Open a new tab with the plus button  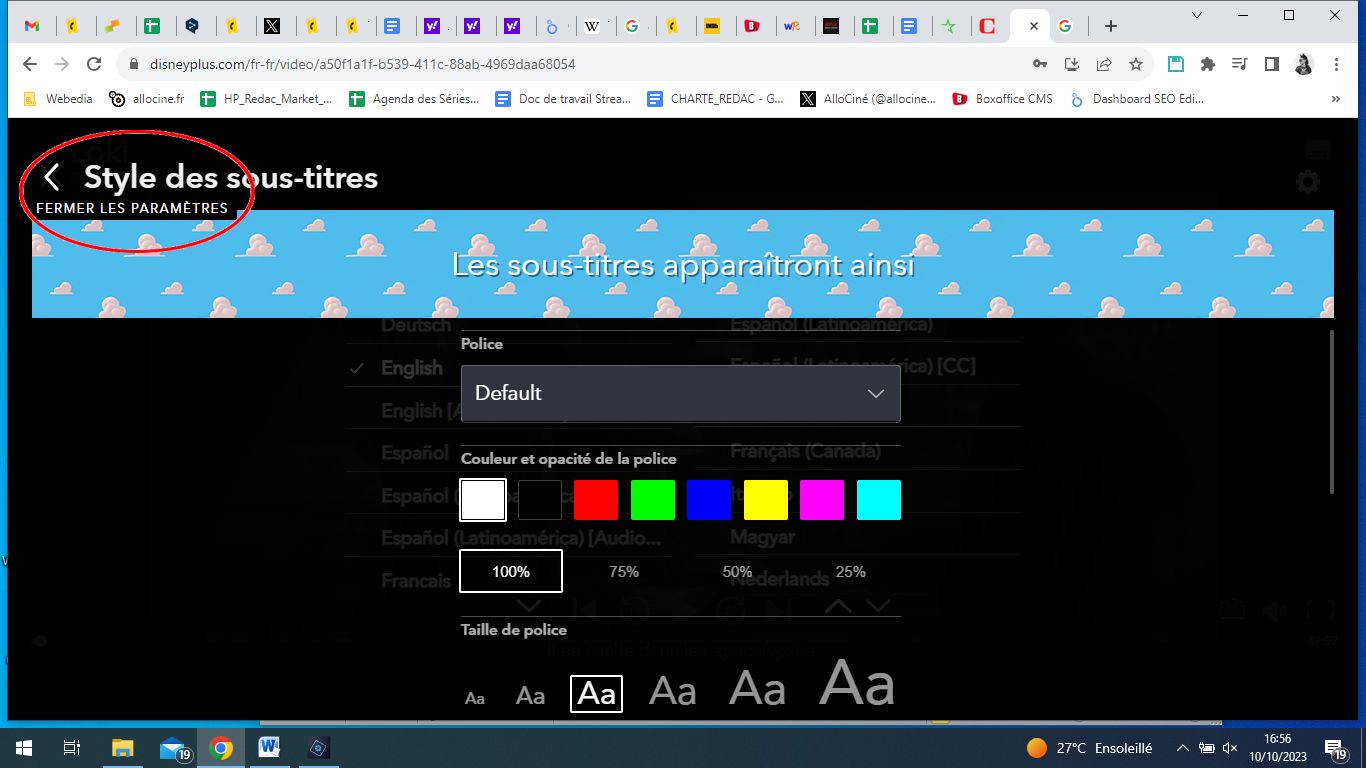pos(1110,27)
